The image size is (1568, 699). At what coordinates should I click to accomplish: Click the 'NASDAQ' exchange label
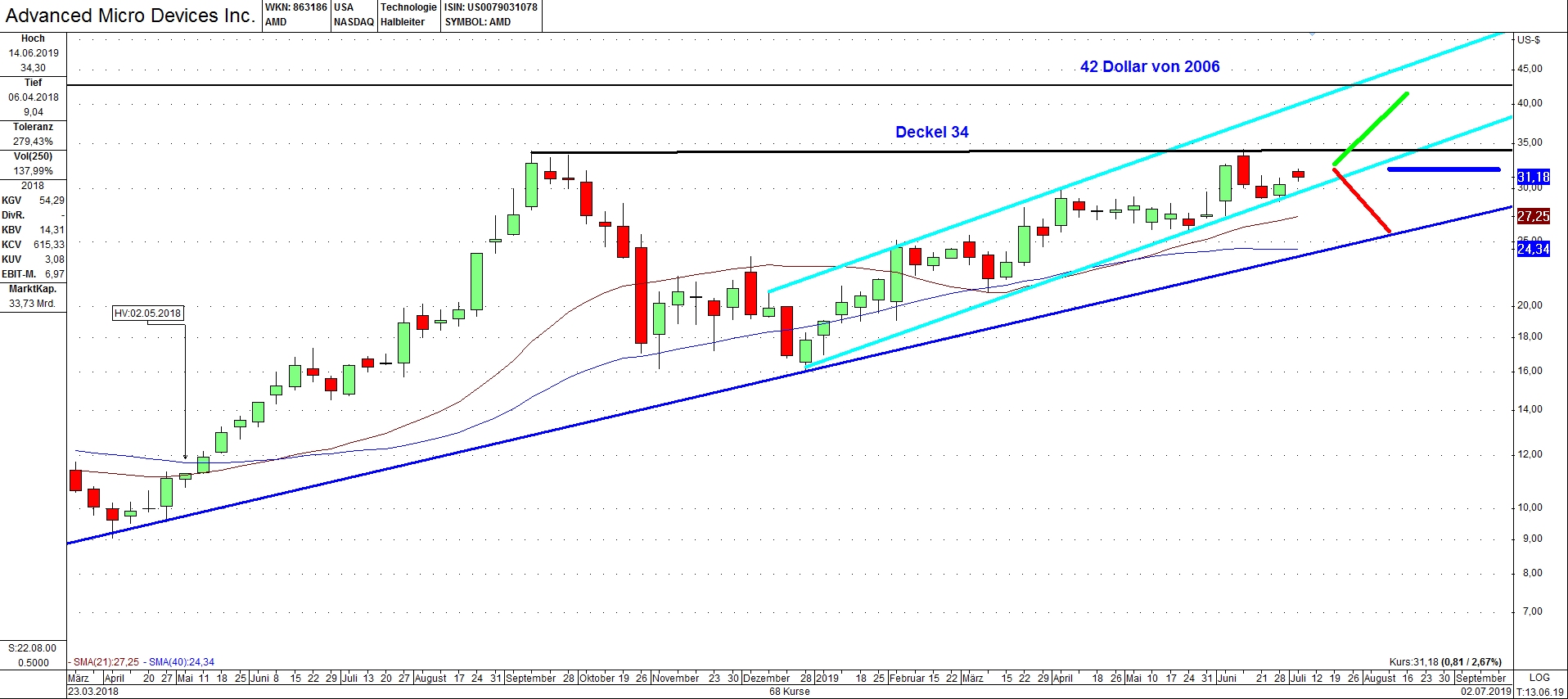[x=354, y=22]
